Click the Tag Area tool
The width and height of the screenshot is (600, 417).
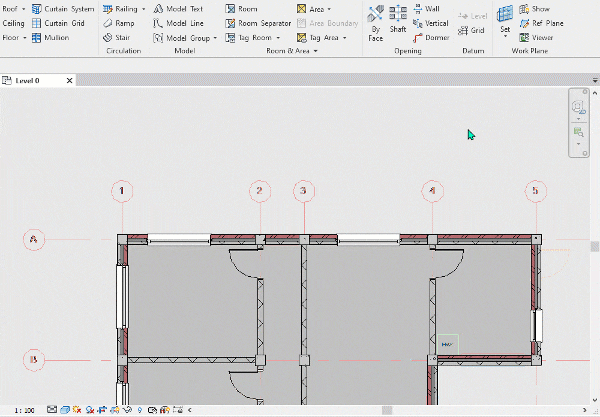tap(318, 37)
